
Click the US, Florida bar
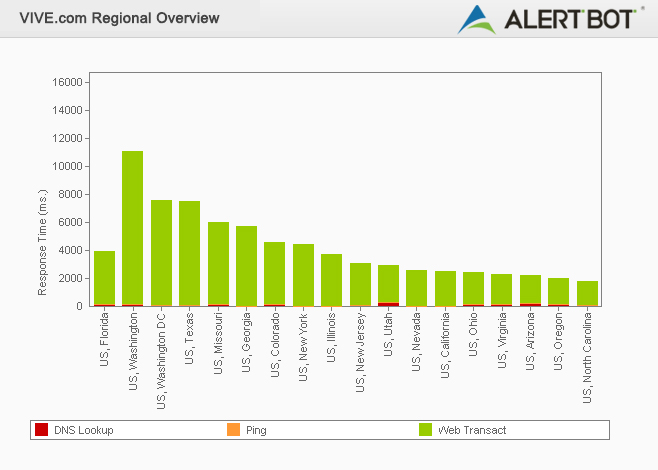tap(104, 278)
